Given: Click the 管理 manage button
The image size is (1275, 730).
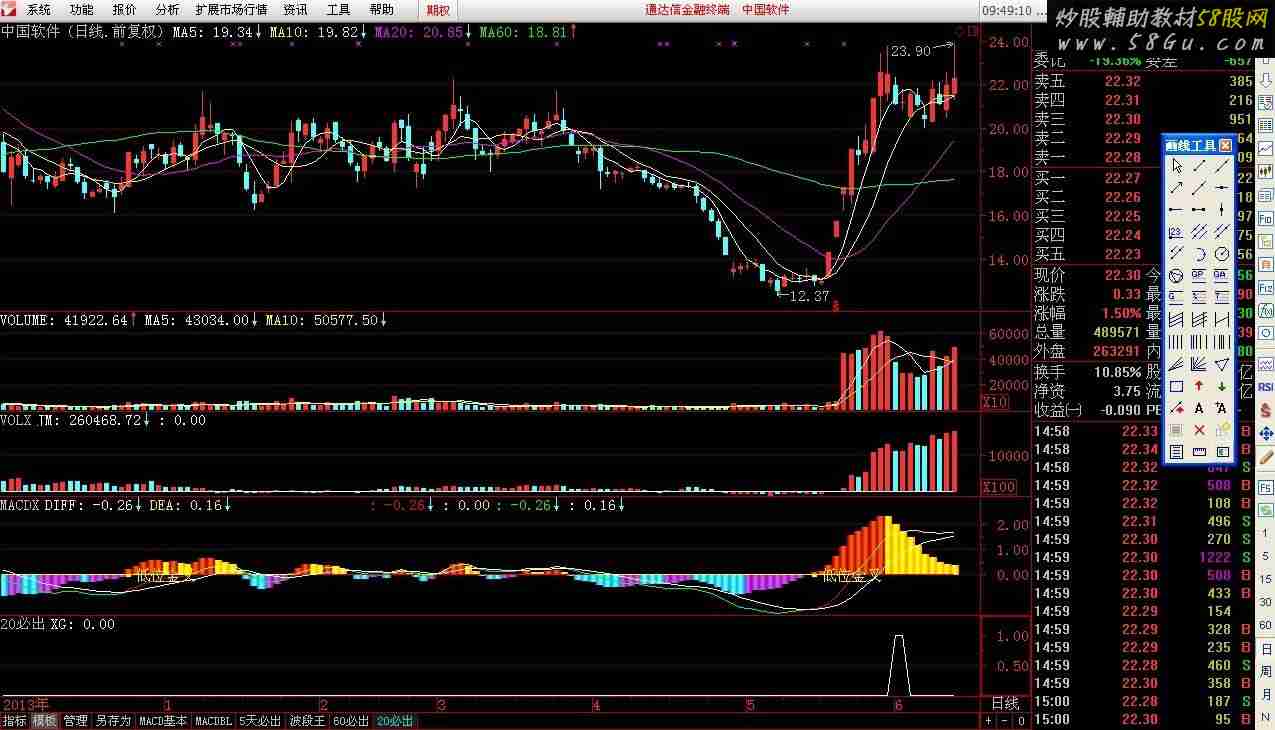Looking at the screenshot, I should (x=75, y=721).
